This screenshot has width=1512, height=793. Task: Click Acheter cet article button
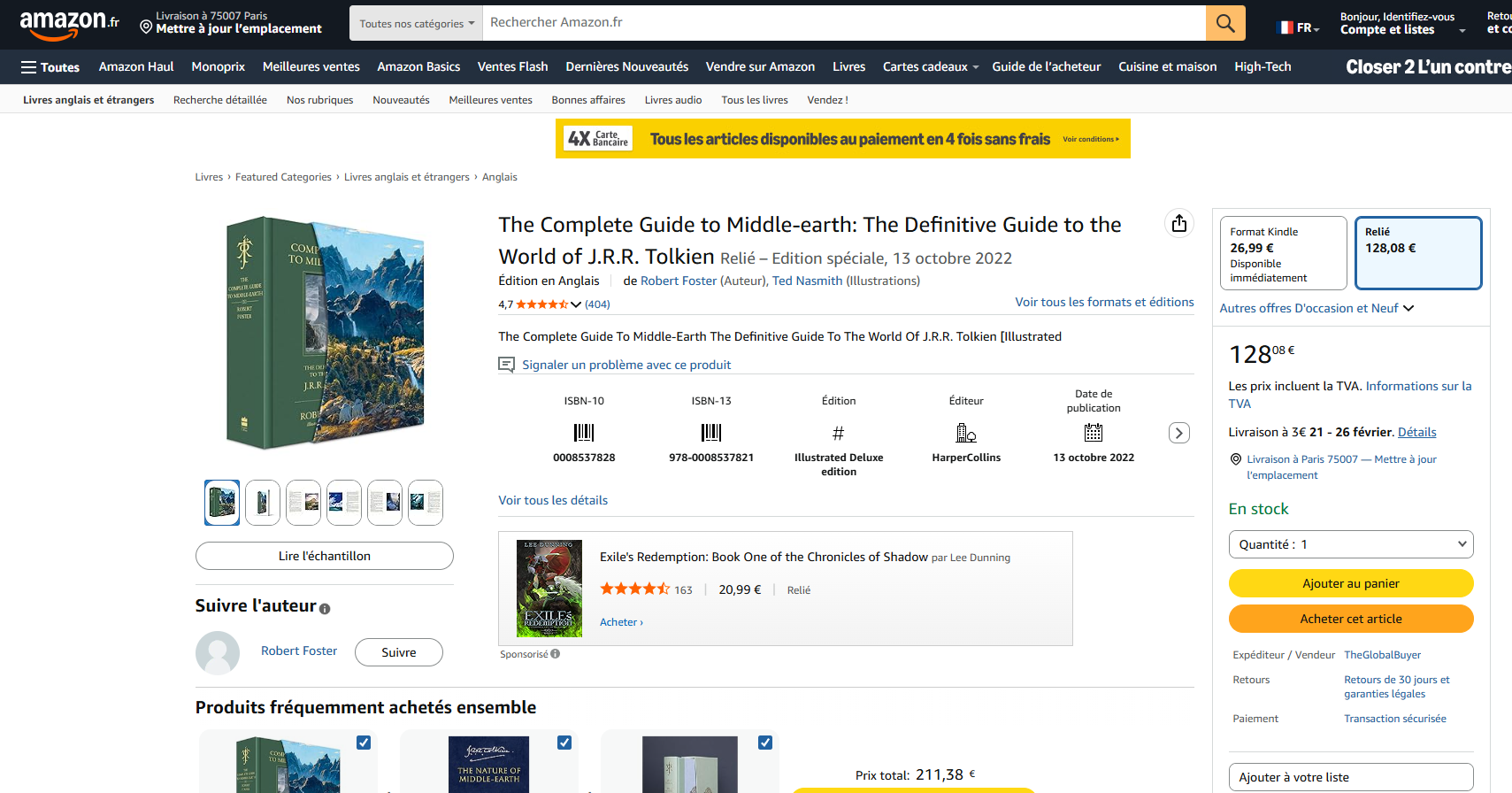coord(1351,619)
